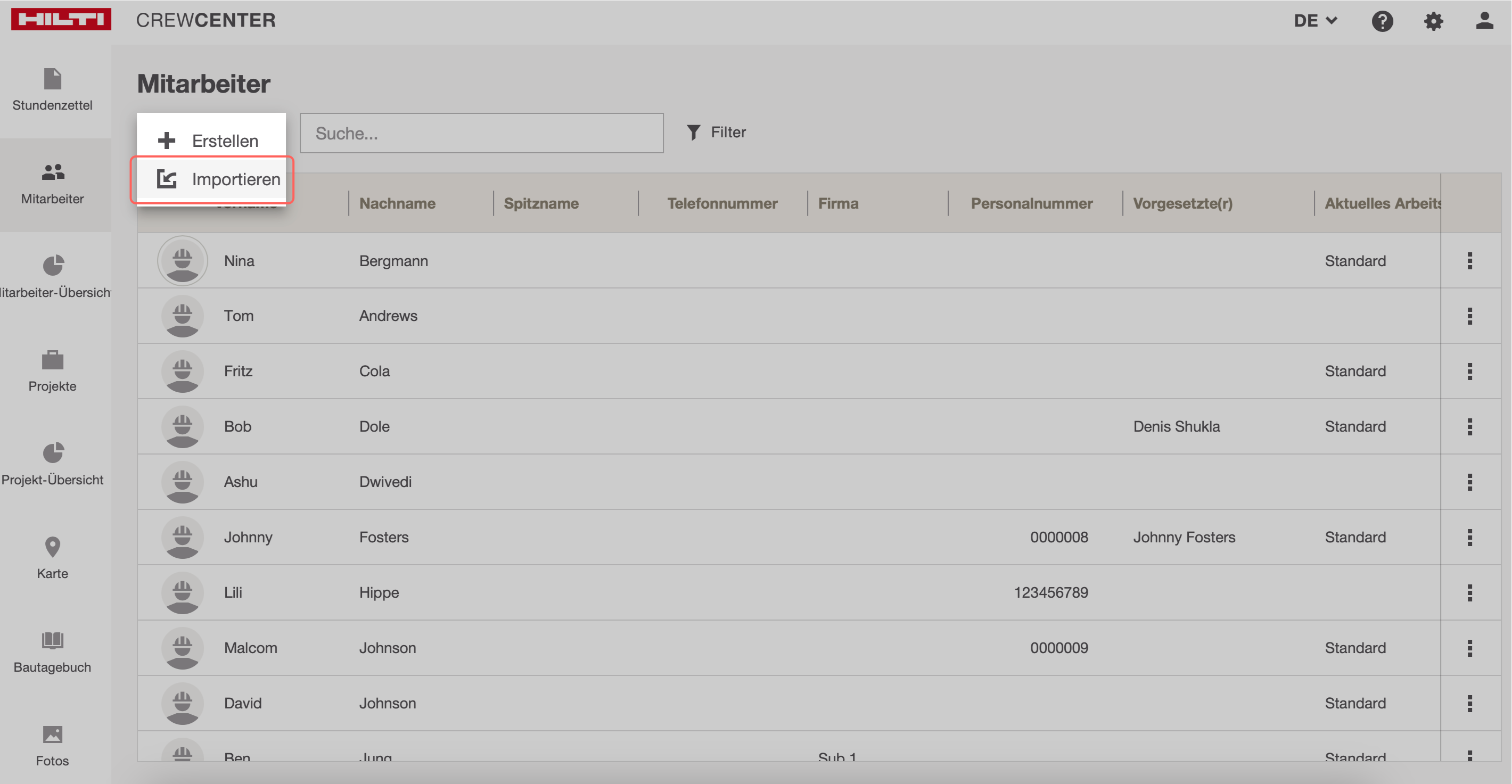
Task: Sort by Nachname column header
Action: pyautogui.click(x=397, y=204)
